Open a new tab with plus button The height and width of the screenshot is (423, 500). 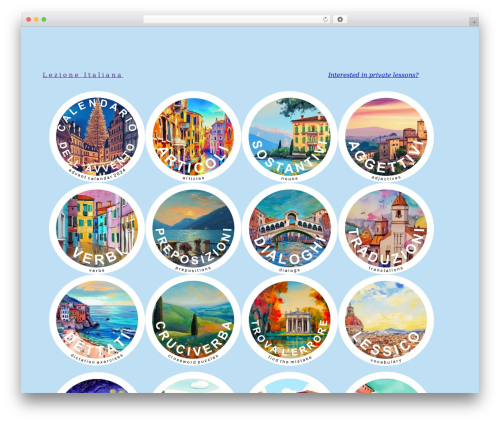[x=474, y=22]
